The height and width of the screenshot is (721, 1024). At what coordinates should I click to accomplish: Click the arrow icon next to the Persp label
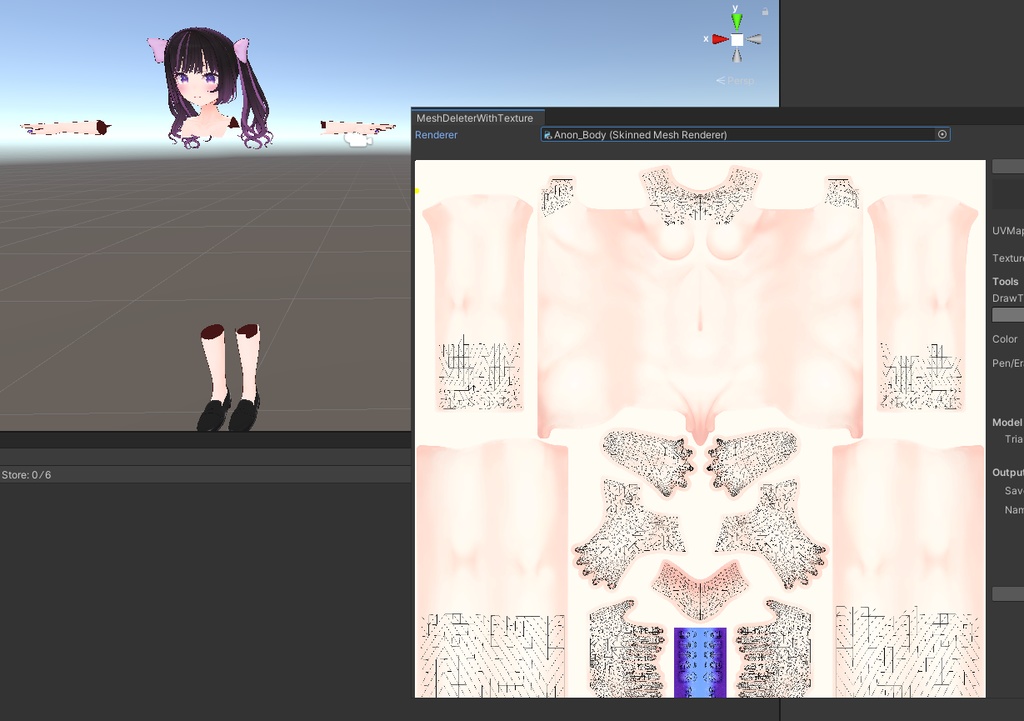[x=721, y=80]
